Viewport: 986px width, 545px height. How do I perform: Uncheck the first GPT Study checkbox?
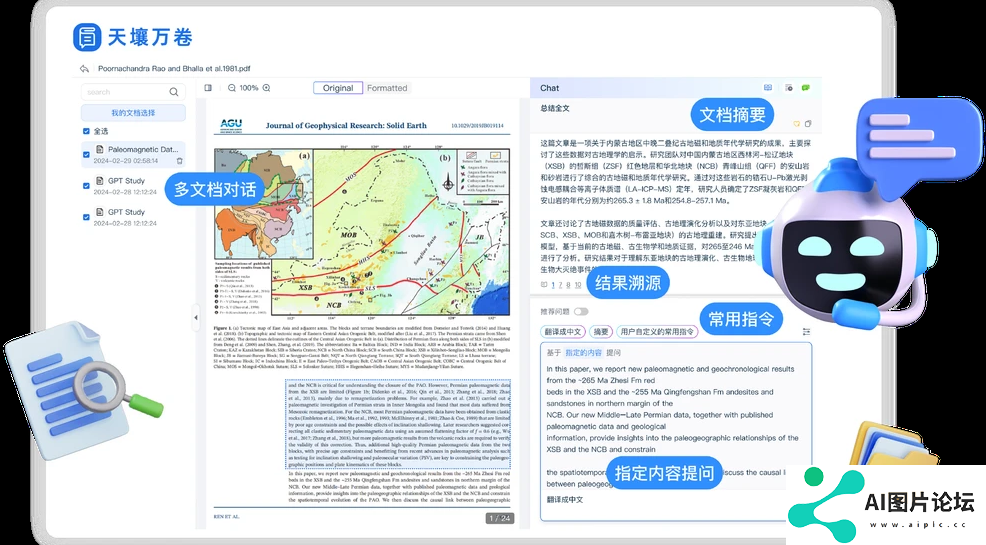click(86, 185)
